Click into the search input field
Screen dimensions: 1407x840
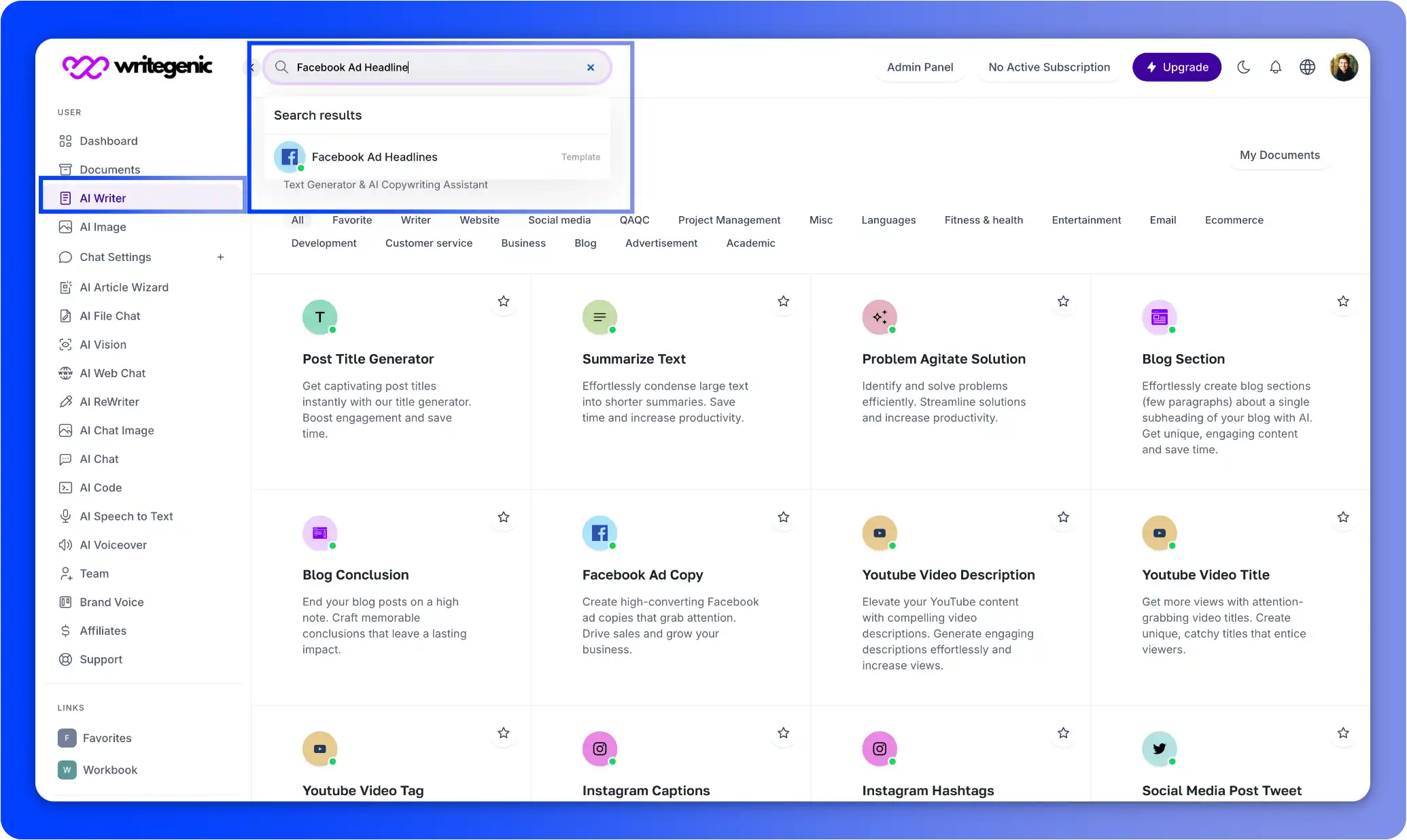tap(437, 67)
